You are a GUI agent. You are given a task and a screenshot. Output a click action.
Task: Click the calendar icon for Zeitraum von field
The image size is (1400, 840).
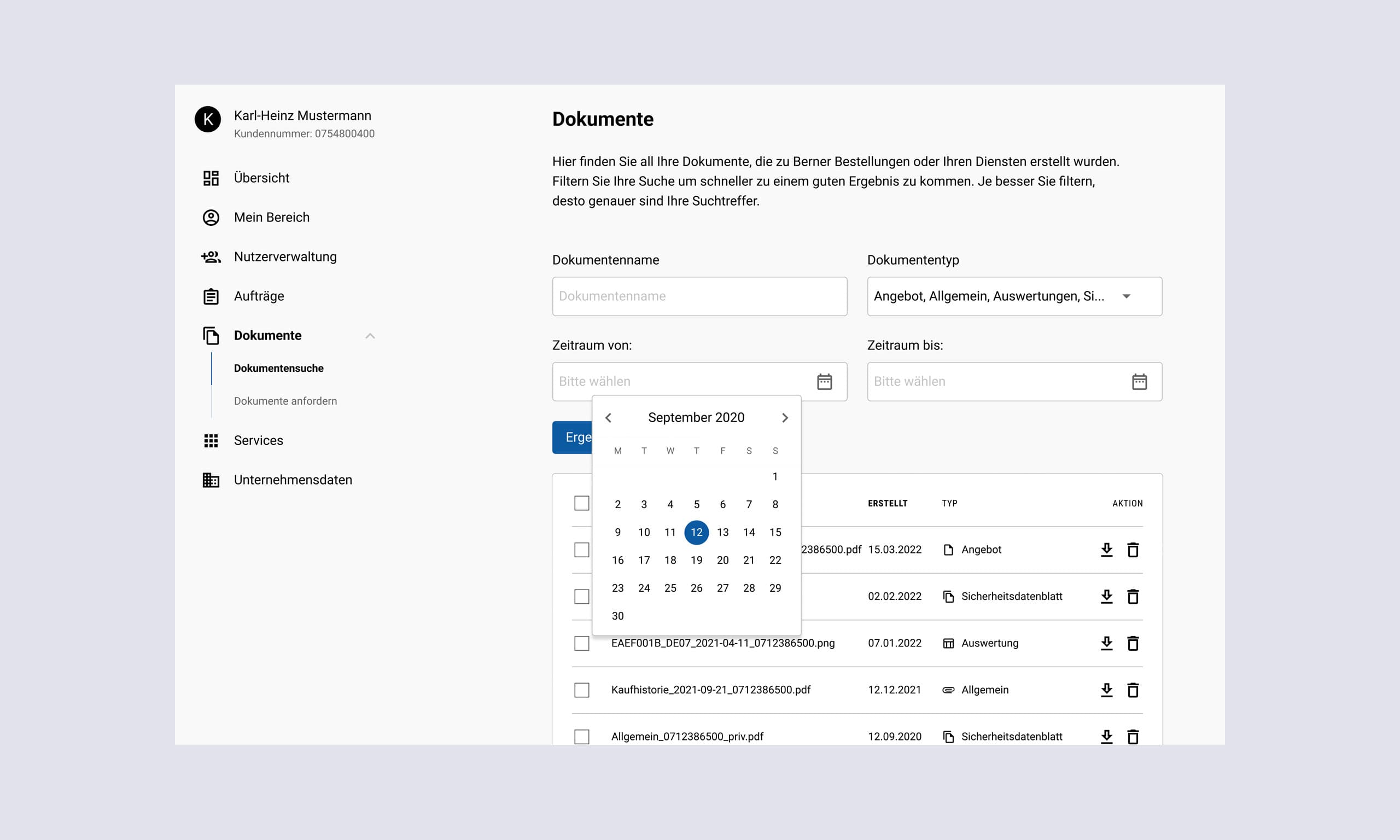[825, 381]
